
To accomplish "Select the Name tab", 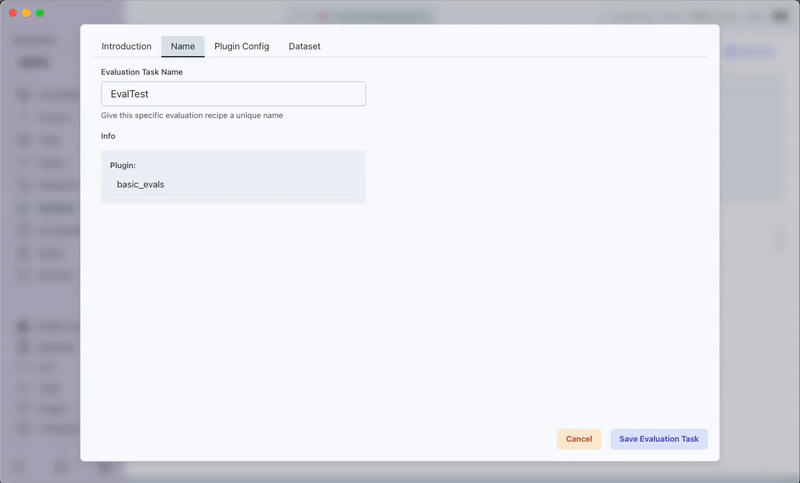I will (x=183, y=46).
